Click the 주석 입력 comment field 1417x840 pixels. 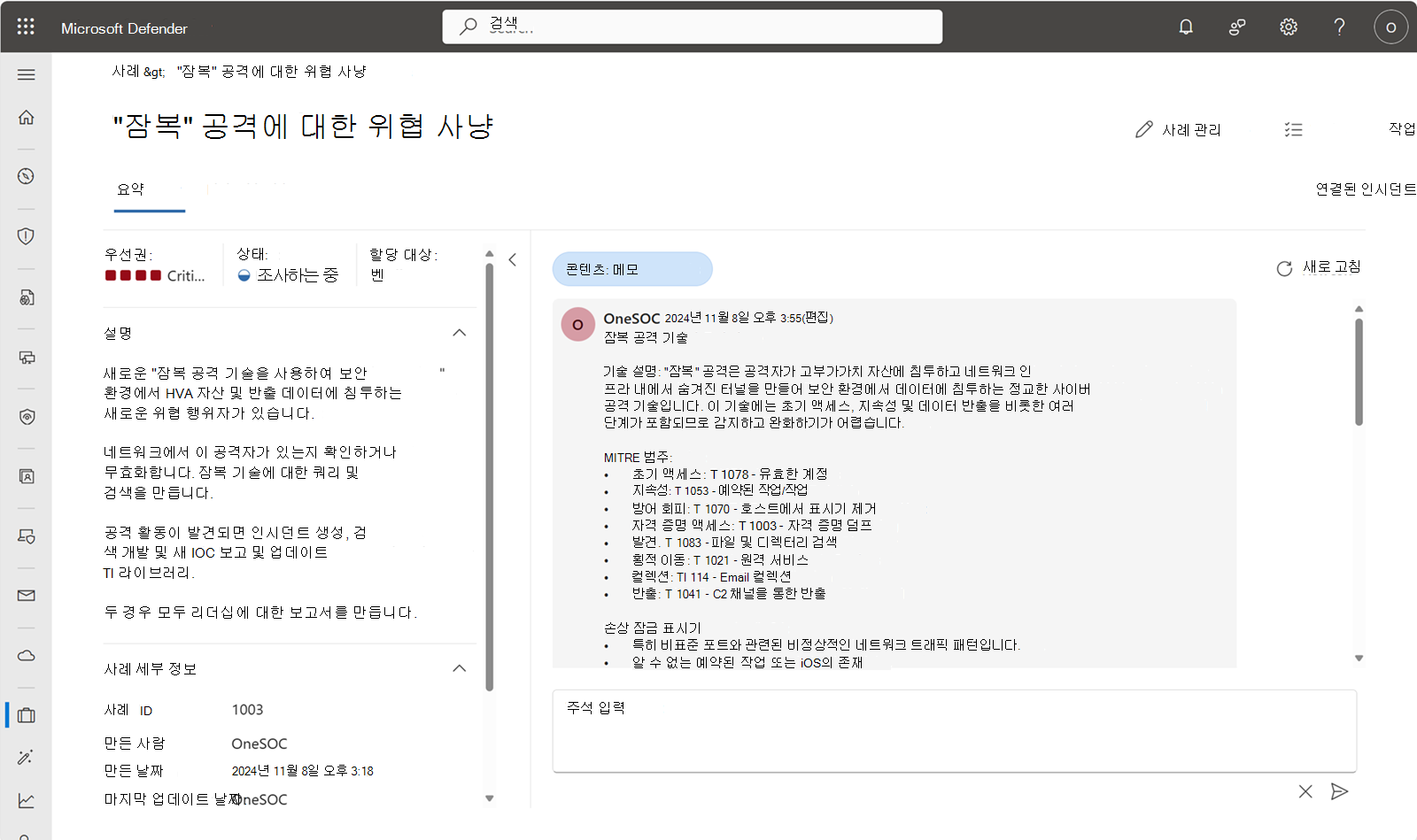click(955, 731)
